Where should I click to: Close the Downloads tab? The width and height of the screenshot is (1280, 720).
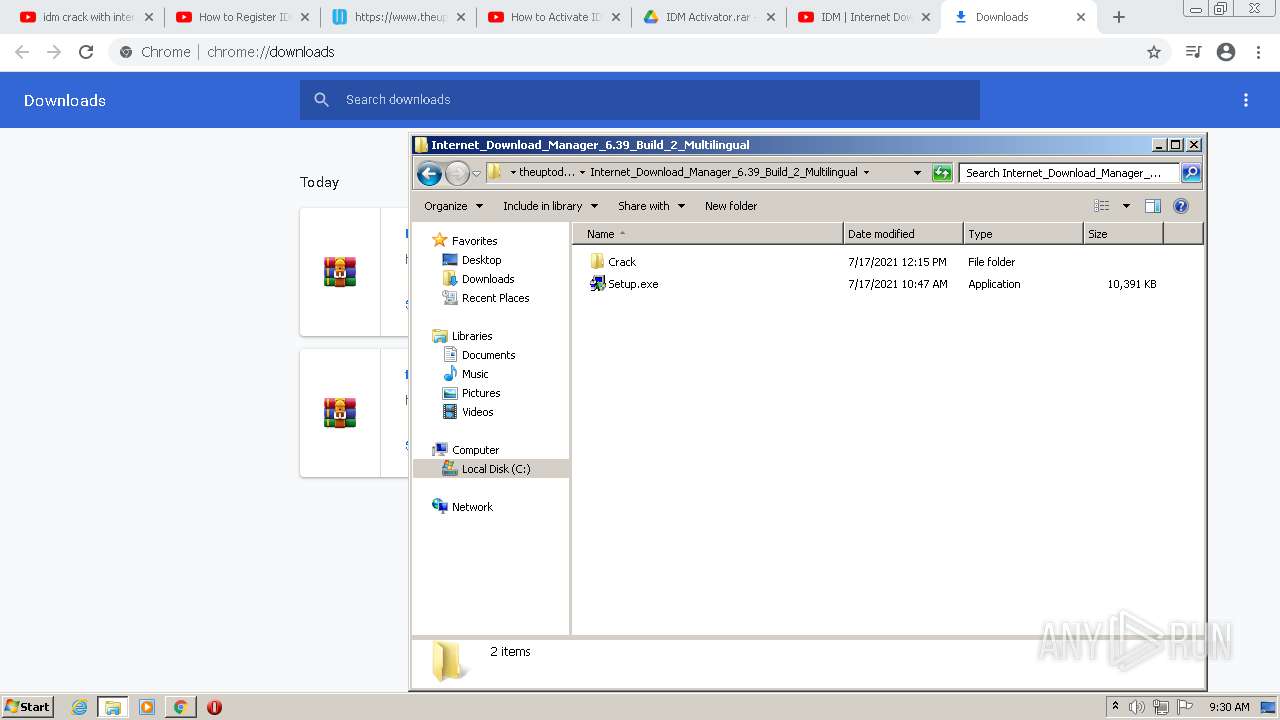point(1081,17)
